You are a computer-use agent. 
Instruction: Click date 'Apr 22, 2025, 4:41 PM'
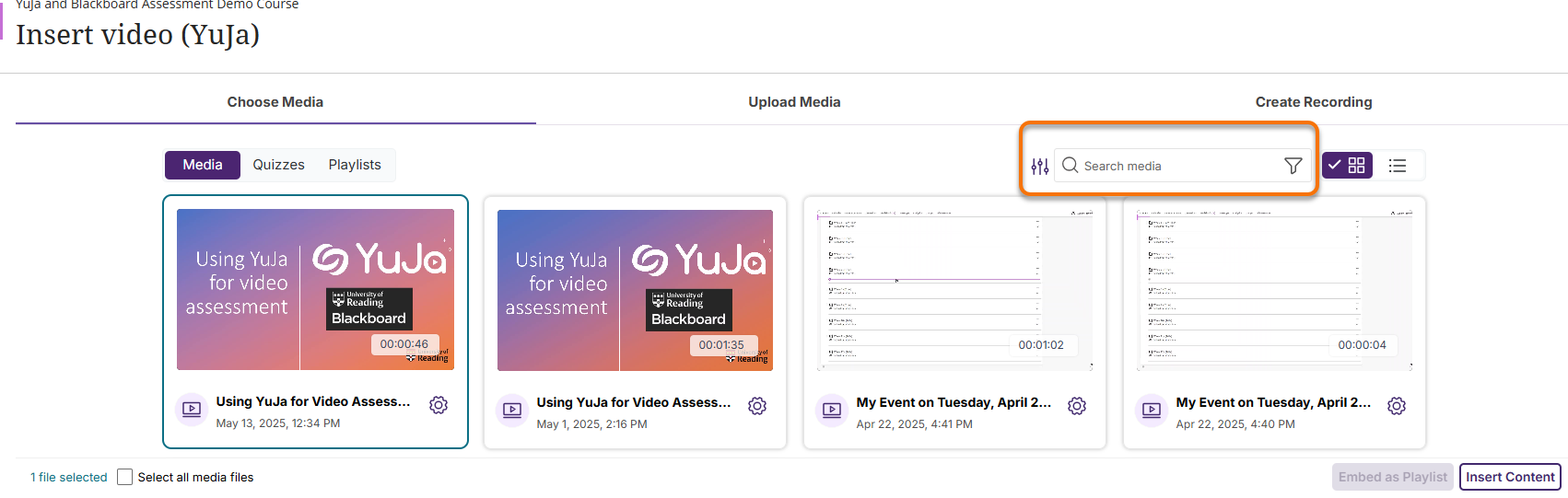click(x=914, y=424)
